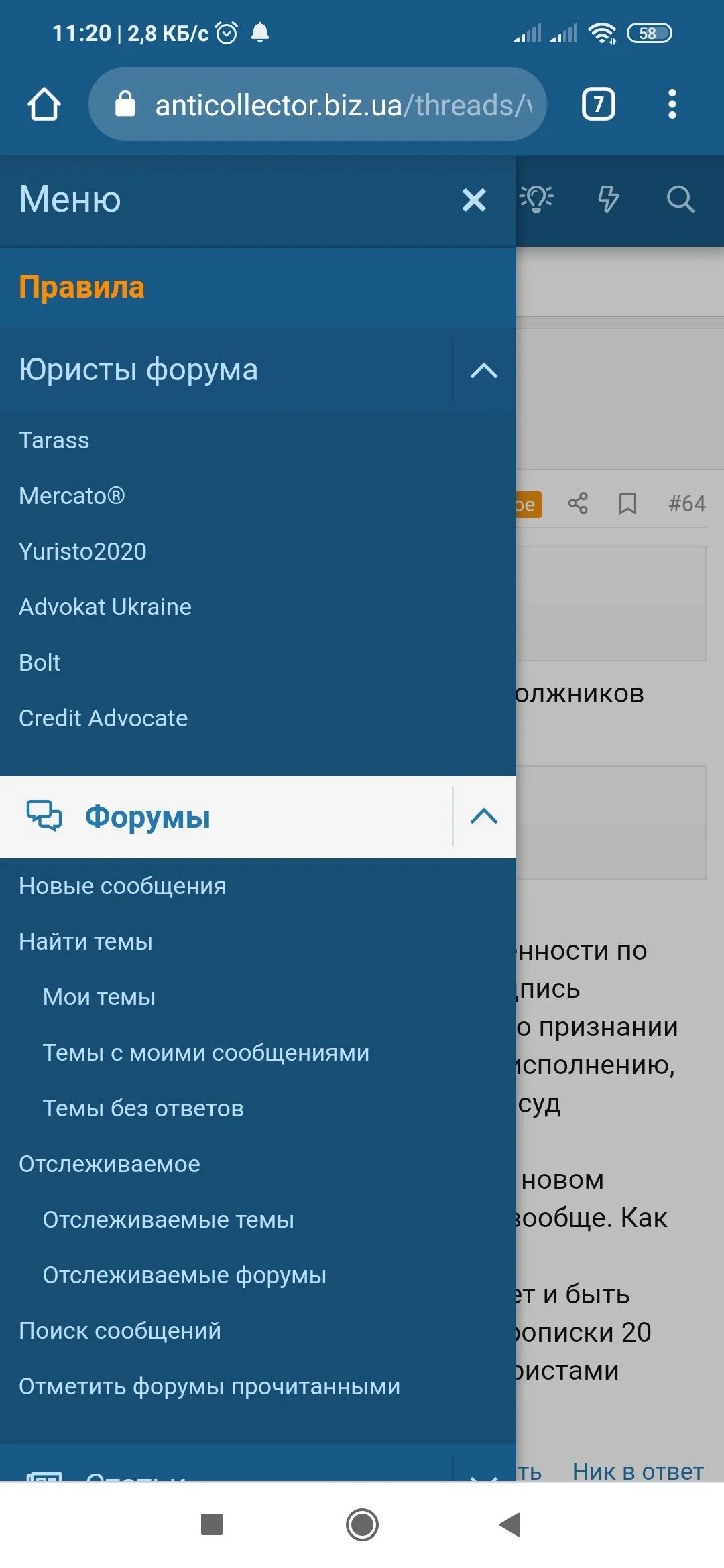
Task: Collapse the Форумы section chevron
Action: pyautogui.click(x=484, y=816)
